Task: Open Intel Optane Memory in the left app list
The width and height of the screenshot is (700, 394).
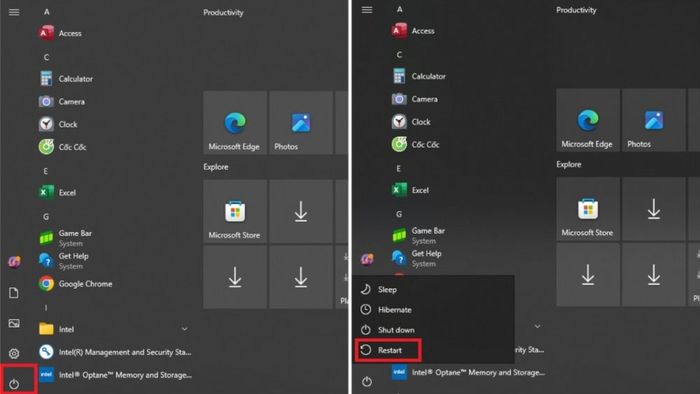Action: click(x=115, y=375)
